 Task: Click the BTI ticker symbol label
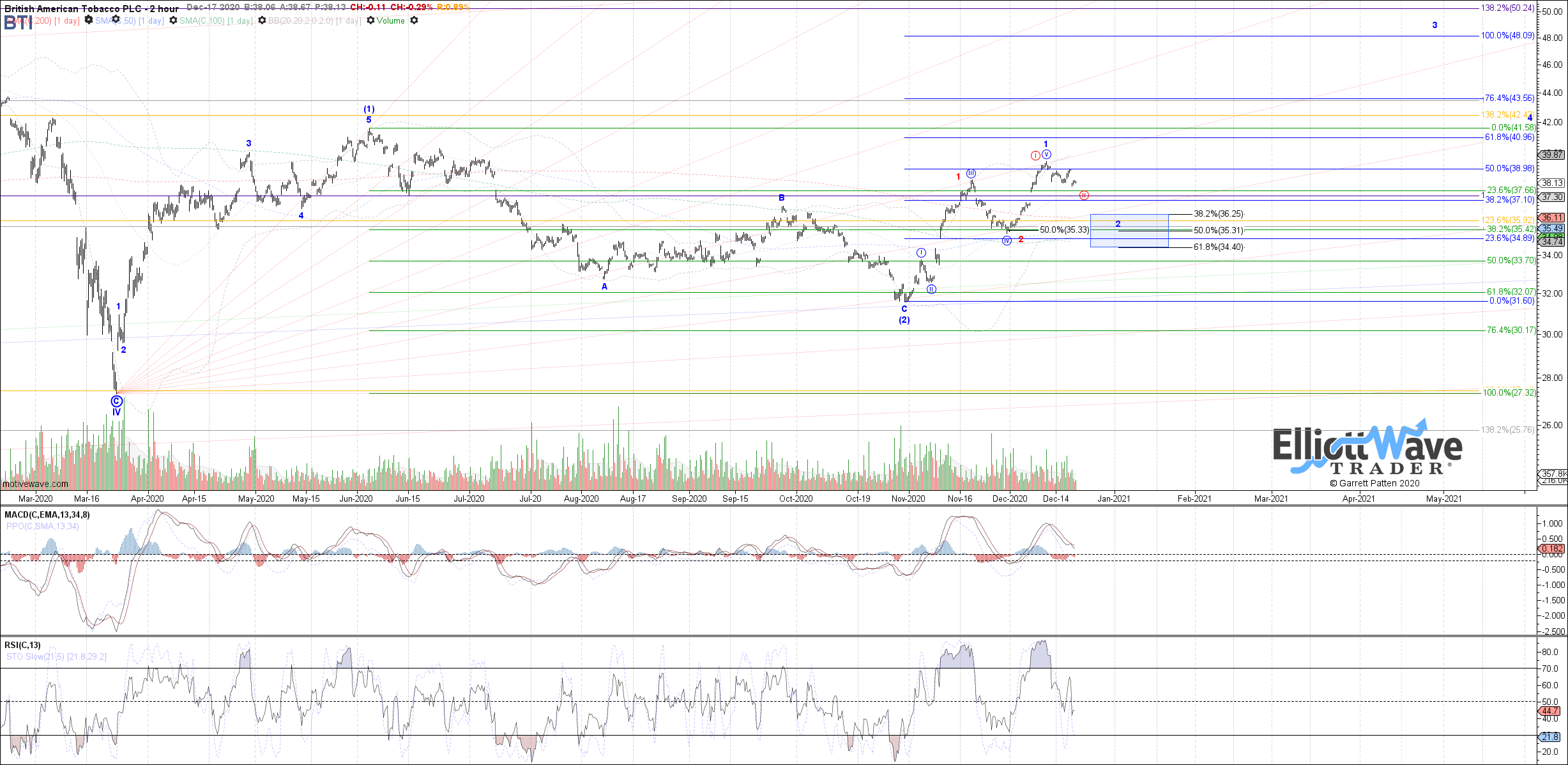18,24
